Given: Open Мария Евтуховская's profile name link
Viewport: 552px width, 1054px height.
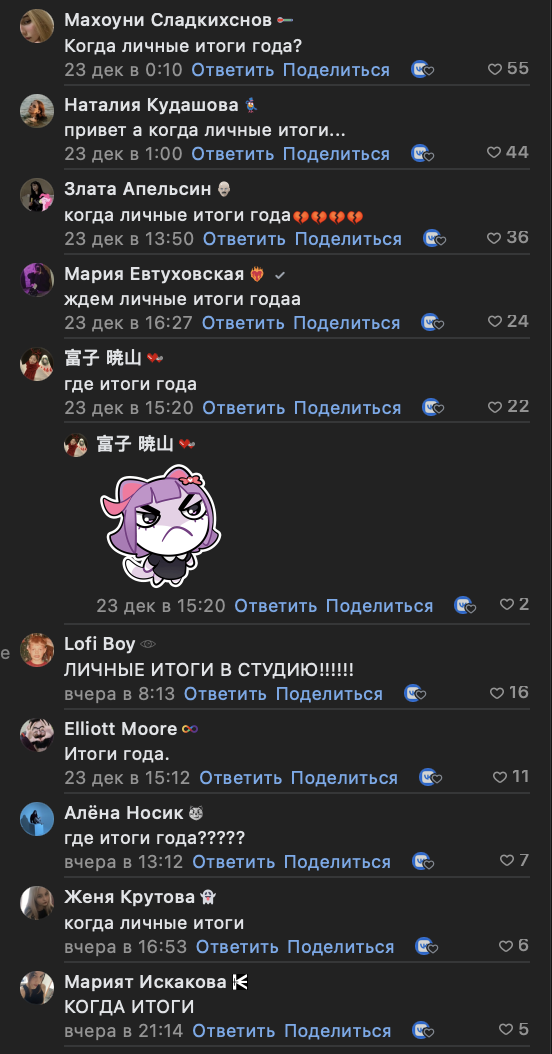Looking at the screenshot, I should [154, 274].
